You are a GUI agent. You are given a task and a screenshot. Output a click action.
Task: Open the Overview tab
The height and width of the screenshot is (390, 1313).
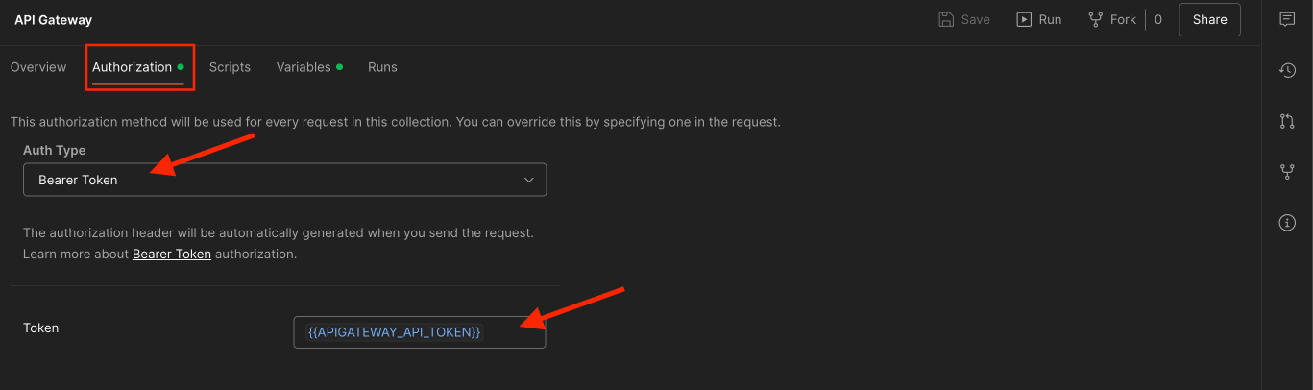coord(38,67)
